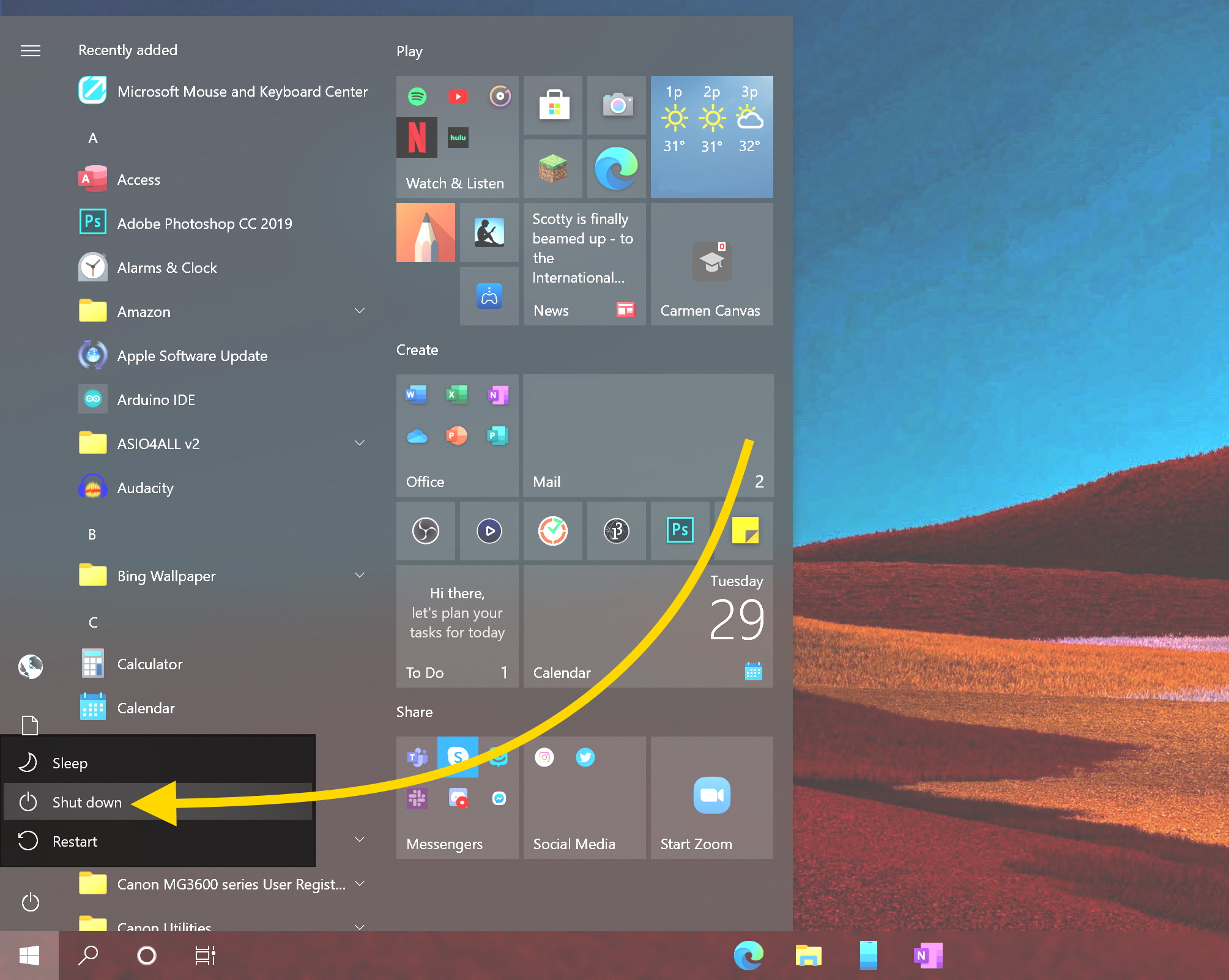Screen dimensions: 1229x980
Task: Open the News tile about Scotty
Action: click(585, 264)
